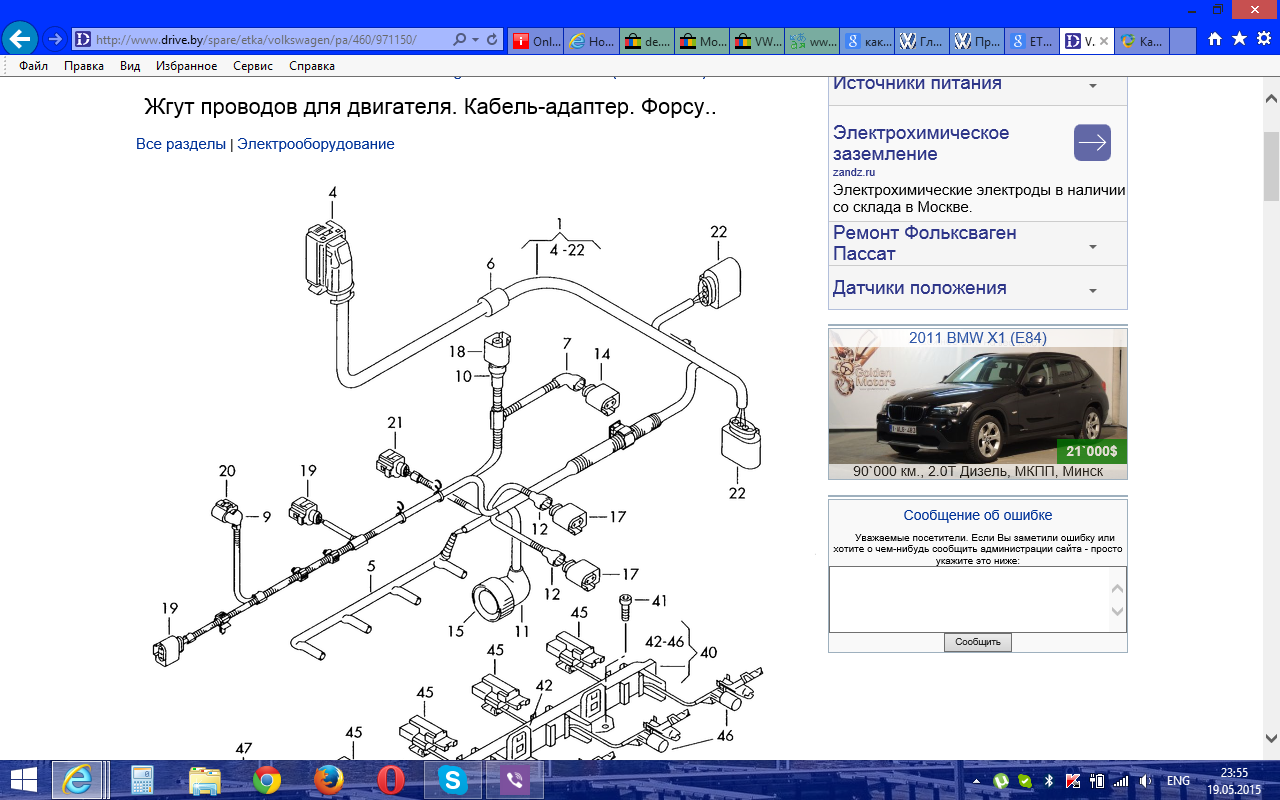The height and width of the screenshot is (800, 1280).
Task: Open the Сервис menu
Action: point(253,66)
